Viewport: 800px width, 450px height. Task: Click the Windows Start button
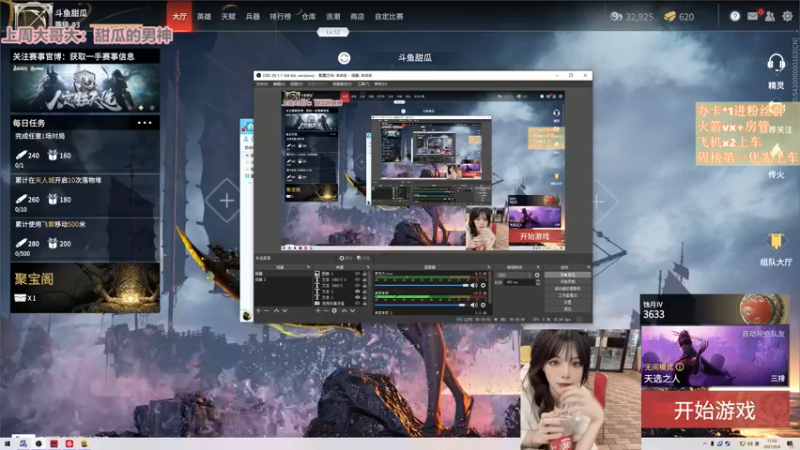click(7, 444)
